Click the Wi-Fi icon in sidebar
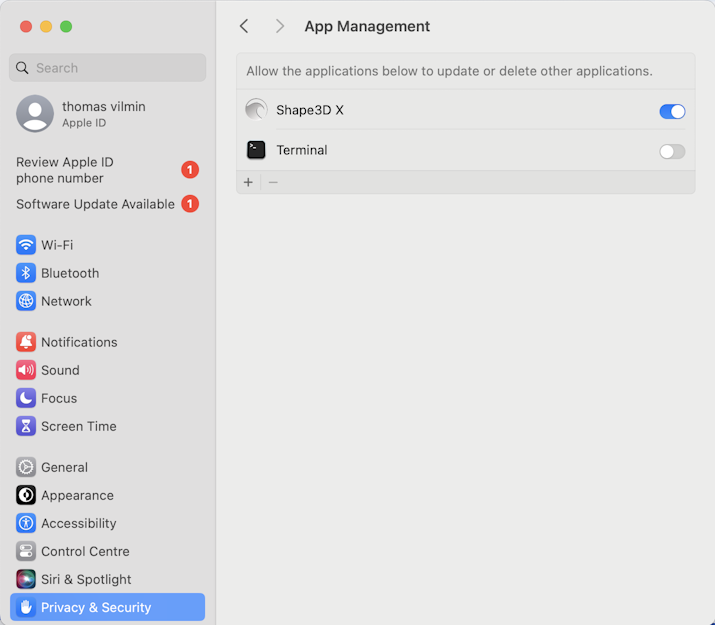This screenshot has height=625, width=715. [26, 245]
